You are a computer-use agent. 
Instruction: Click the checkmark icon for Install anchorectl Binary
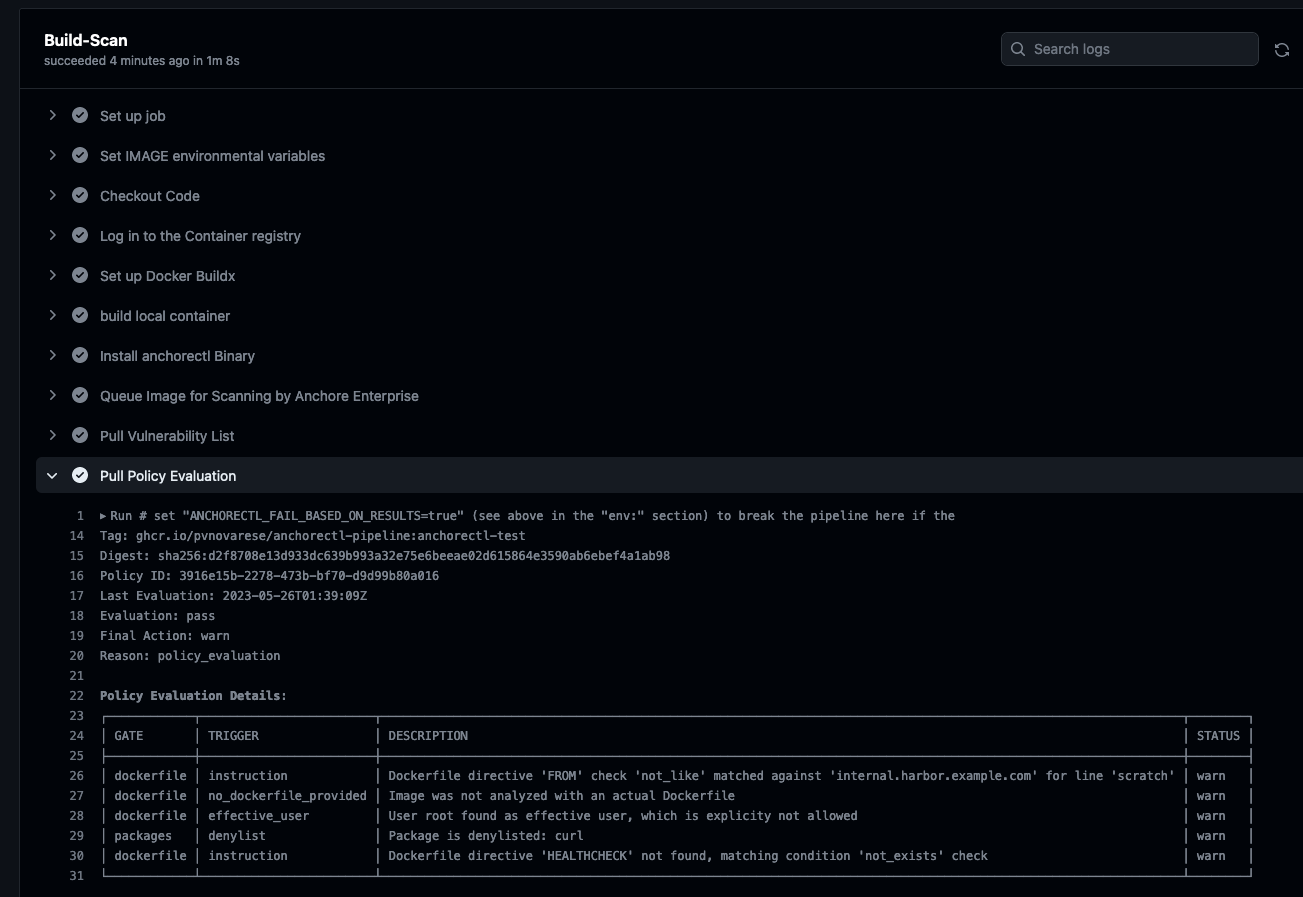(x=80, y=356)
